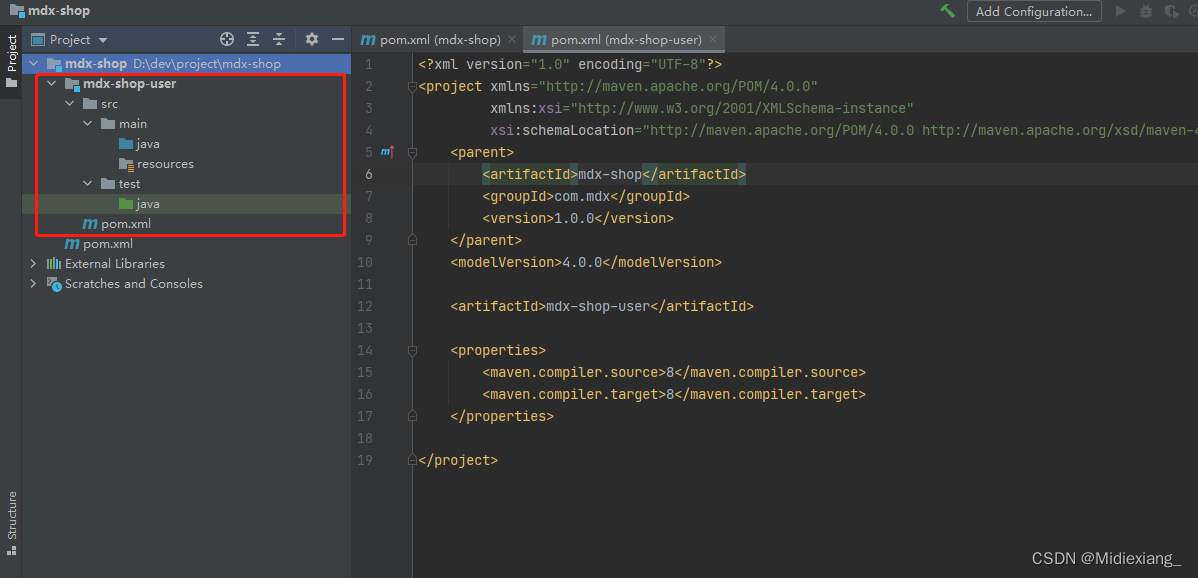Click the Run play icon
The height and width of the screenshot is (578, 1198).
(x=1120, y=11)
